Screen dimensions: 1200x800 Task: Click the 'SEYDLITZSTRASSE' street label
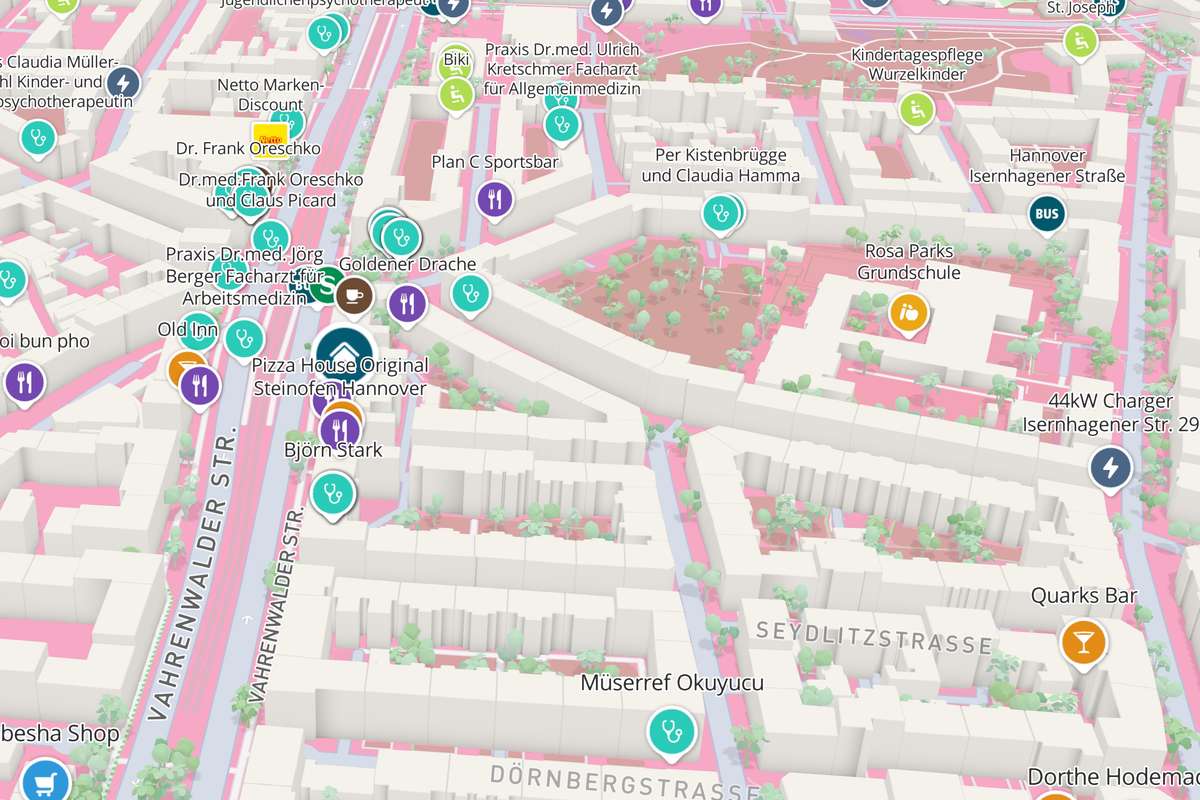point(875,638)
